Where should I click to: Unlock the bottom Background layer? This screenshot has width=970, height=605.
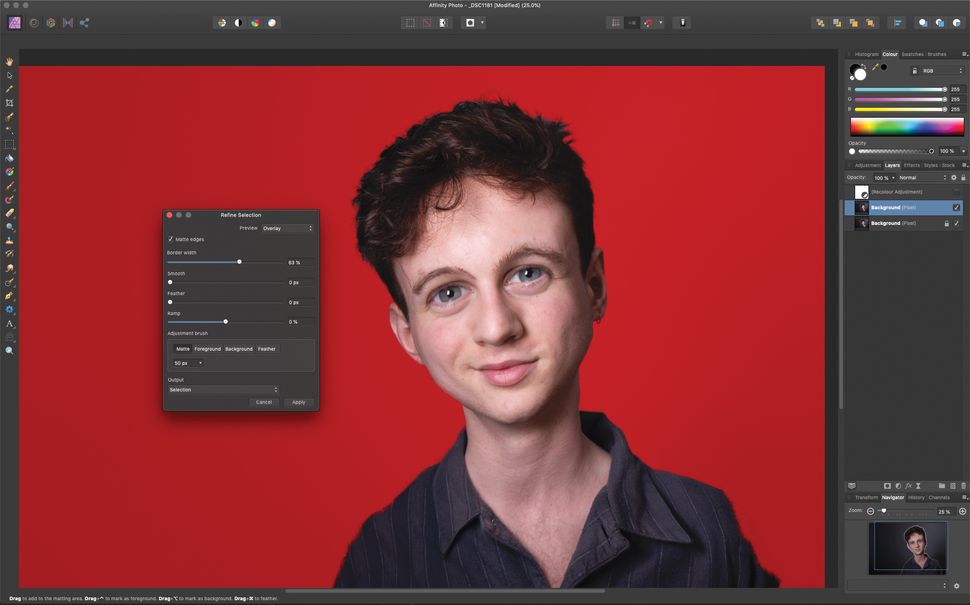(x=946, y=222)
